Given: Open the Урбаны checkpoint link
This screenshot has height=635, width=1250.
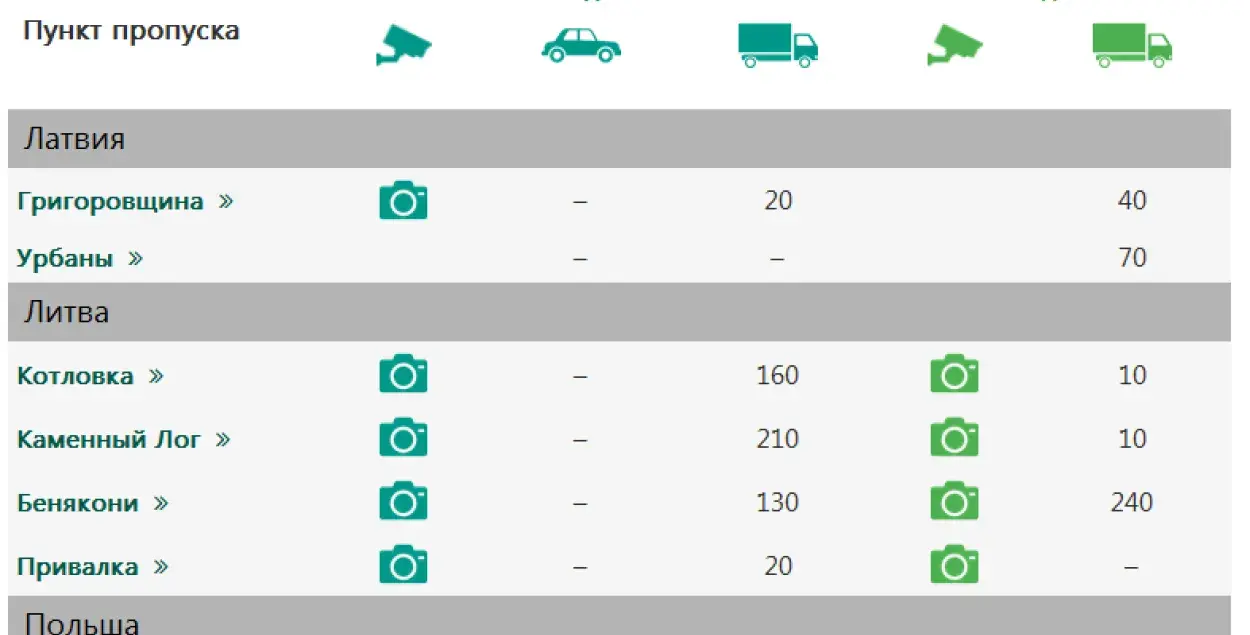Looking at the screenshot, I should pyautogui.click(x=80, y=259).
